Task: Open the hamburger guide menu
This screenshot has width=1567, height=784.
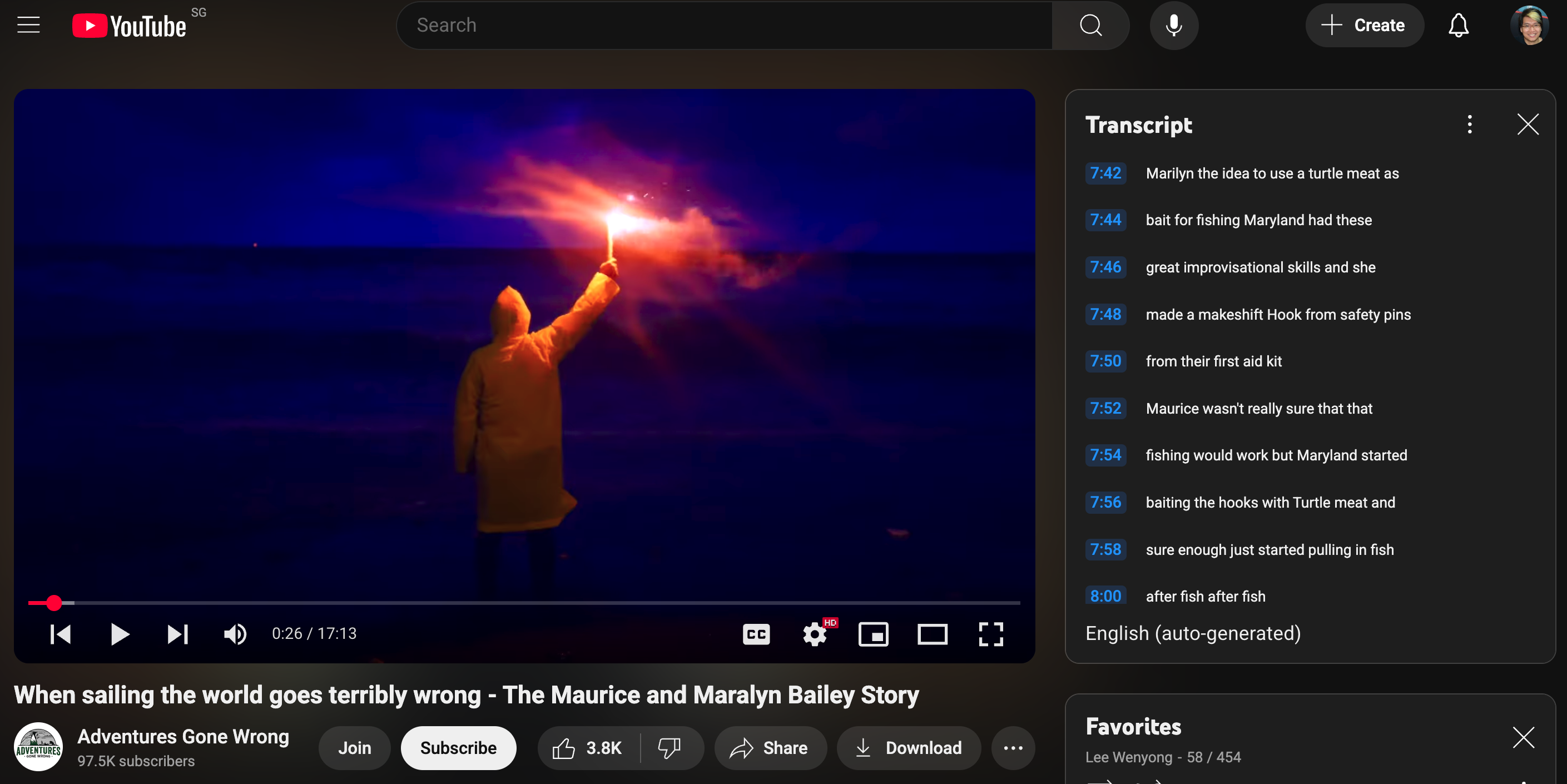Action: 28,25
